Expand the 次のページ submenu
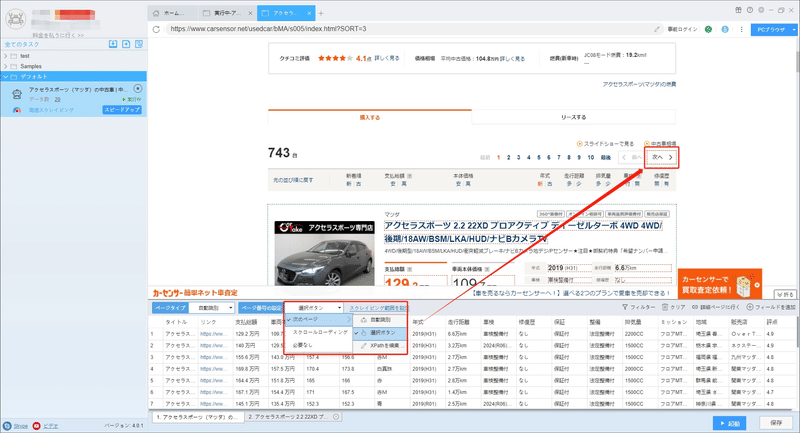800x433 pixels. (x=319, y=319)
